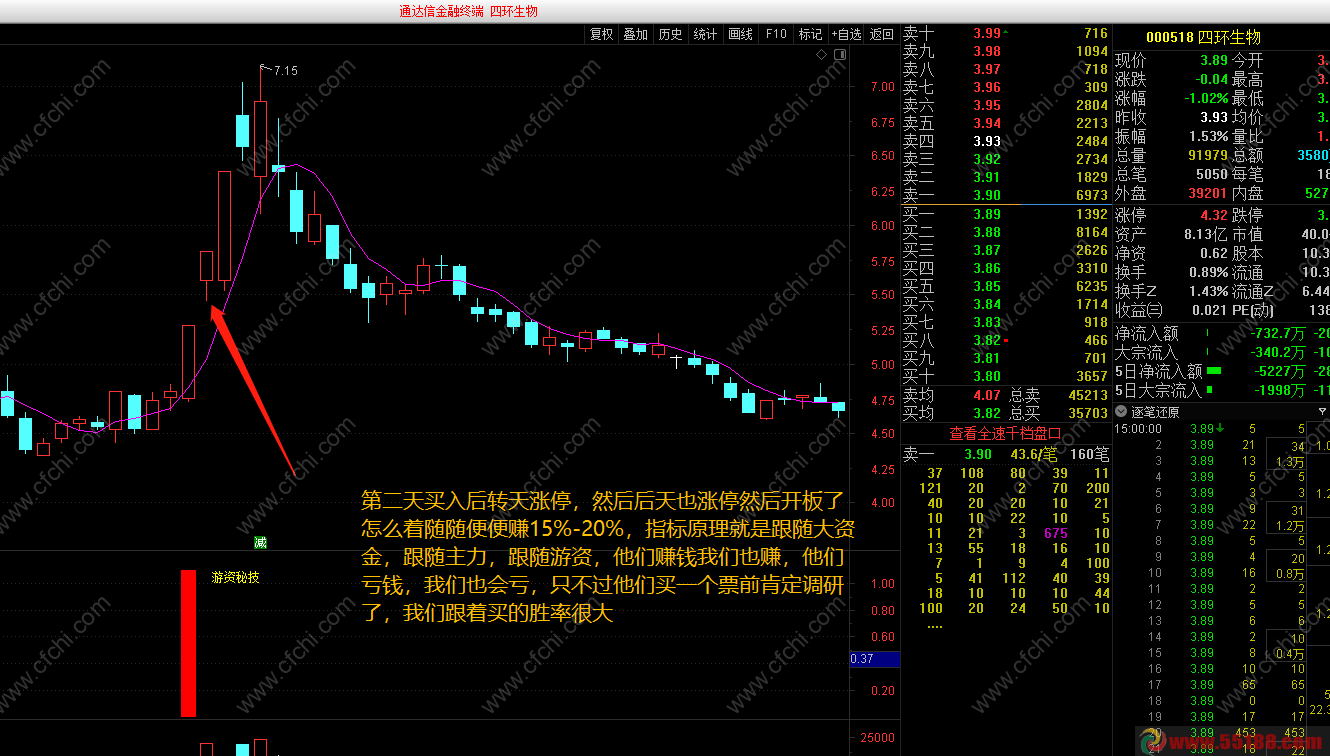Click the purple 675 order in queue
This screenshot has height=756, width=1330.
pyautogui.click(x=1055, y=533)
